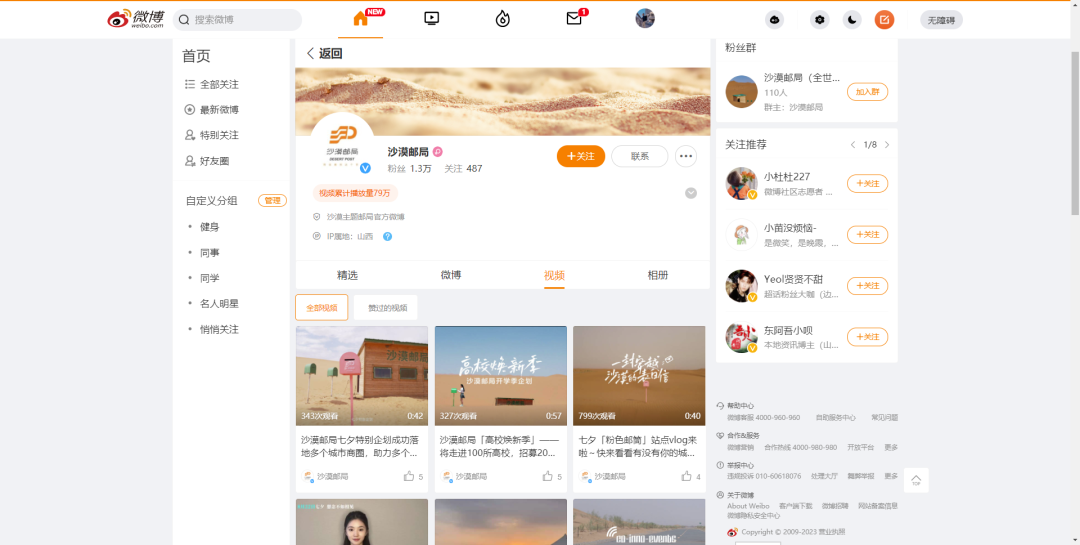Click the pink badge icon beside 沙漠邮局

[x=437, y=152]
